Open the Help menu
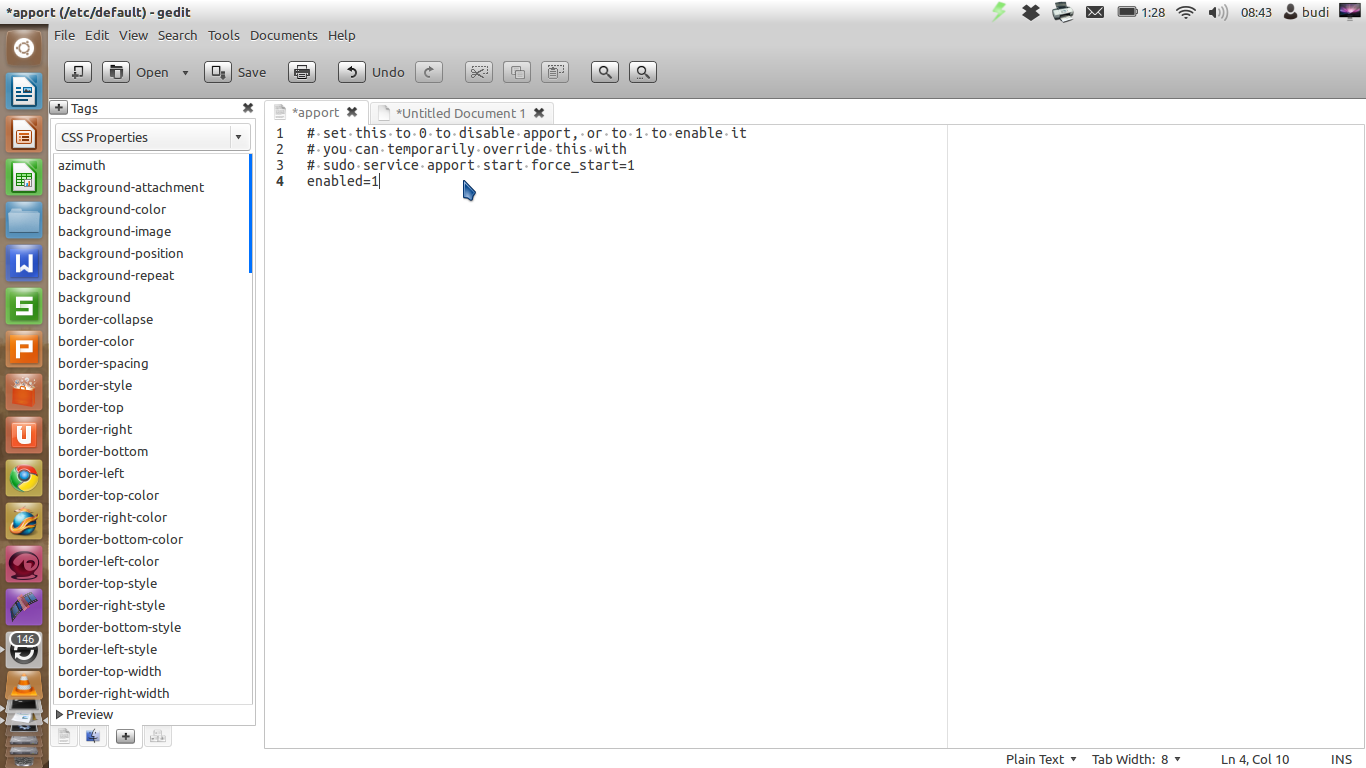1366x768 pixels. tap(342, 35)
